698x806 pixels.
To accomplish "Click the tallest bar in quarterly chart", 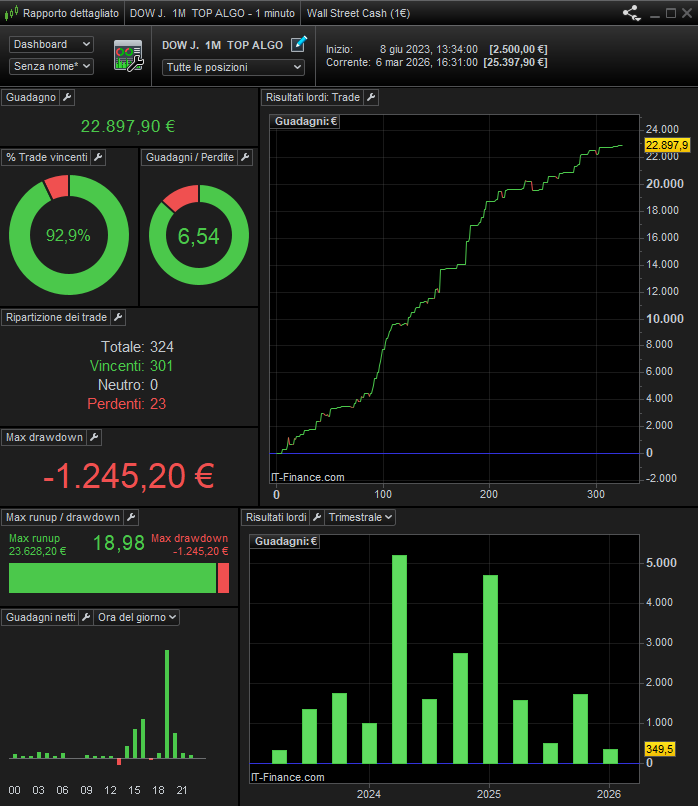I will click(x=399, y=658).
